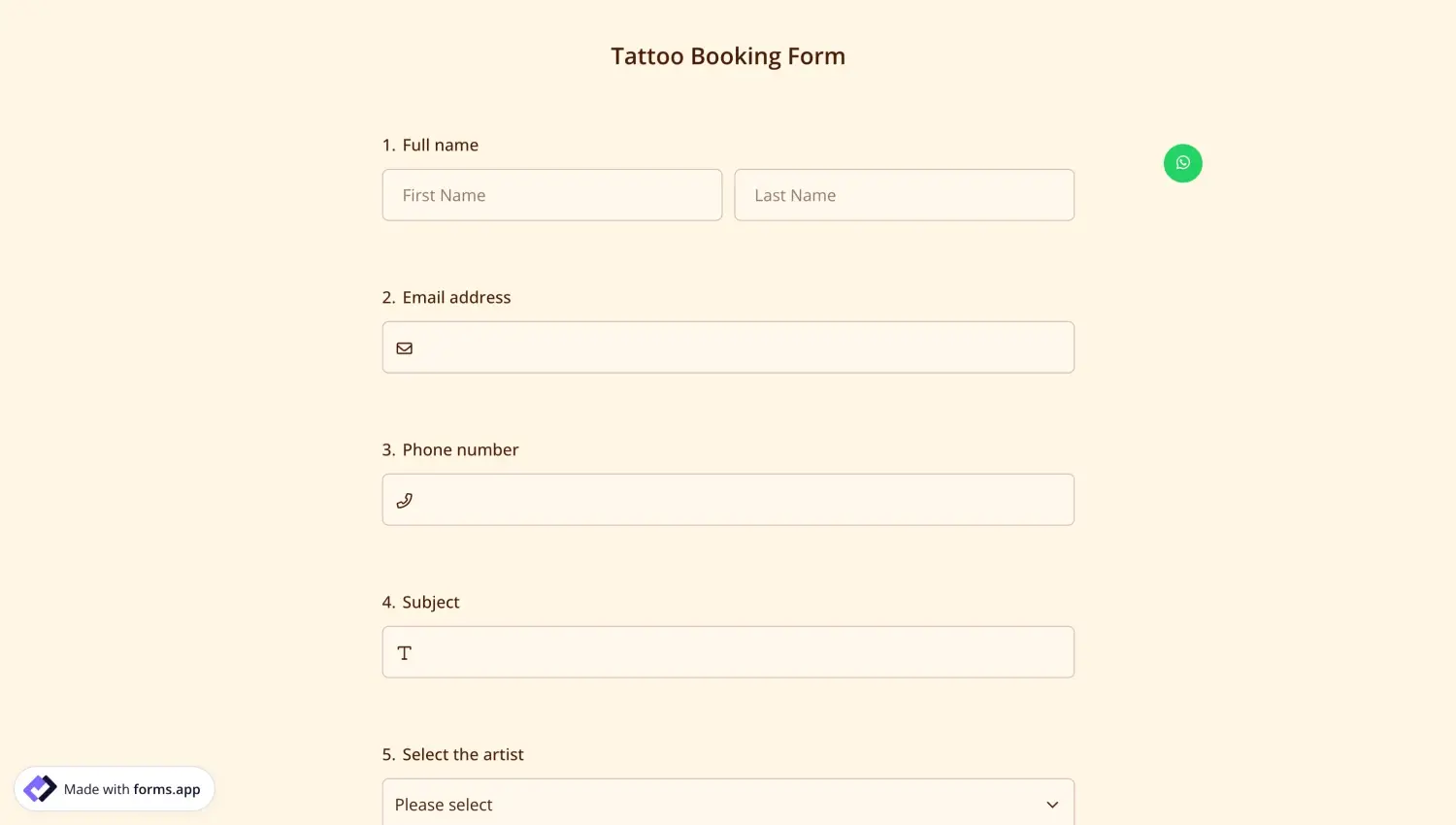This screenshot has height=825, width=1456.
Task: Click inside the Subject text box
Action: [x=738, y=652]
